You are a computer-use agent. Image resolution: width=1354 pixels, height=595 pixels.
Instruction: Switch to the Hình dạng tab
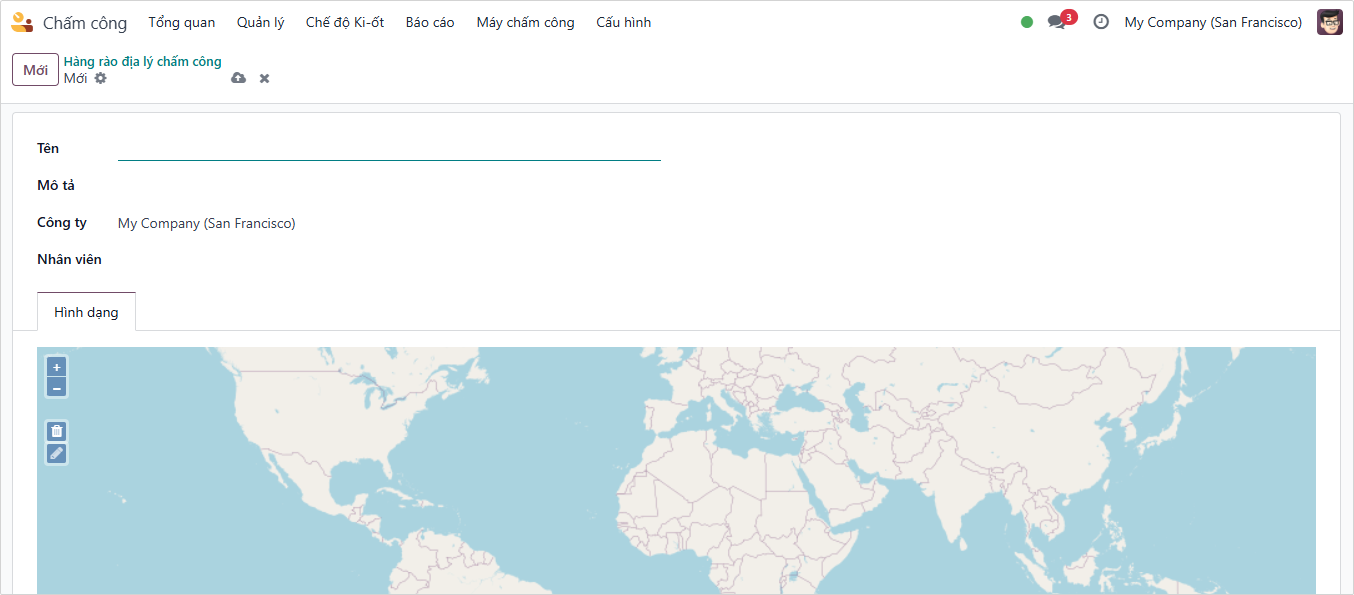86,312
